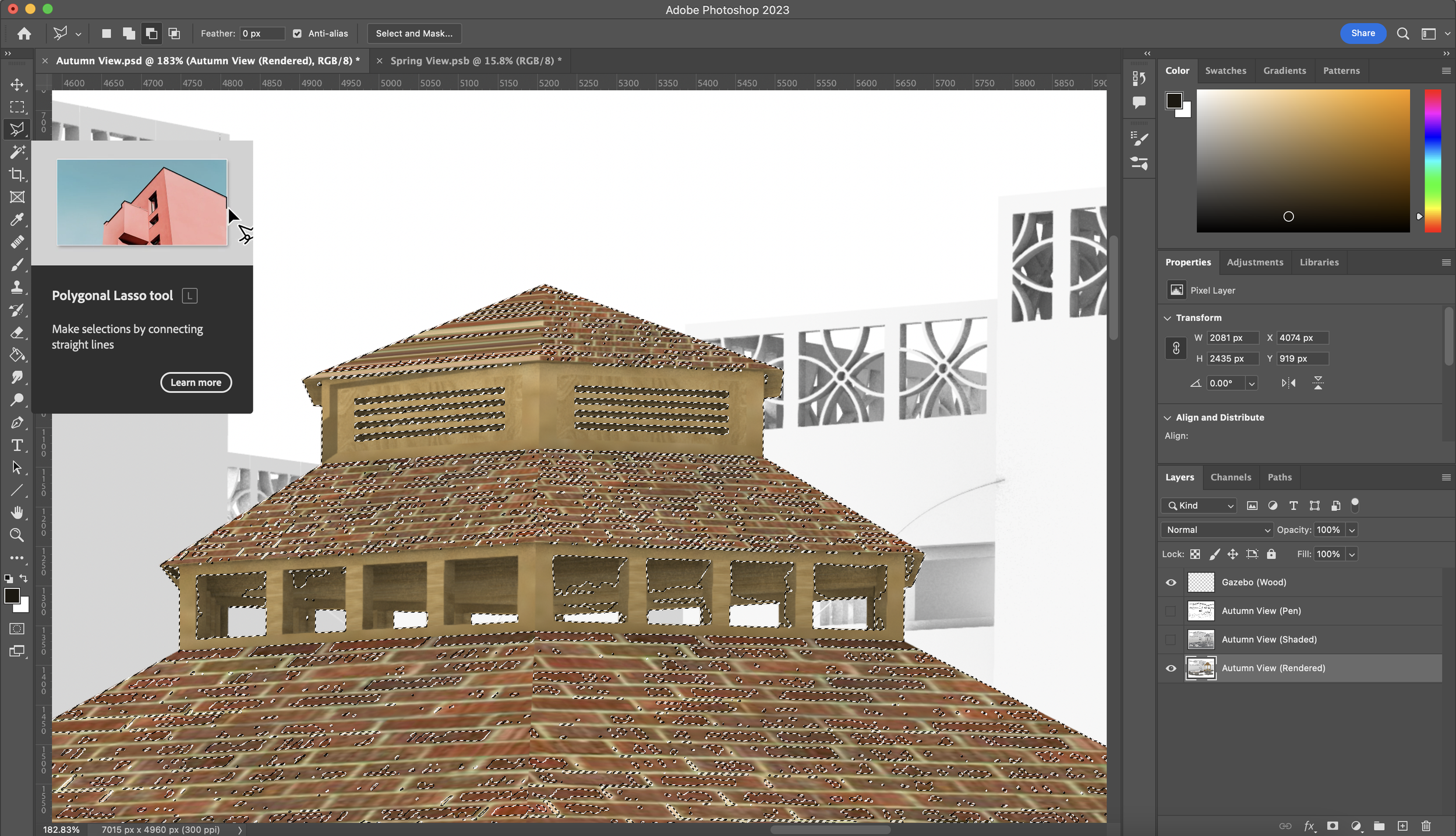
Task: Switch to Spring View.psb document tab
Action: (x=476, y=61)
